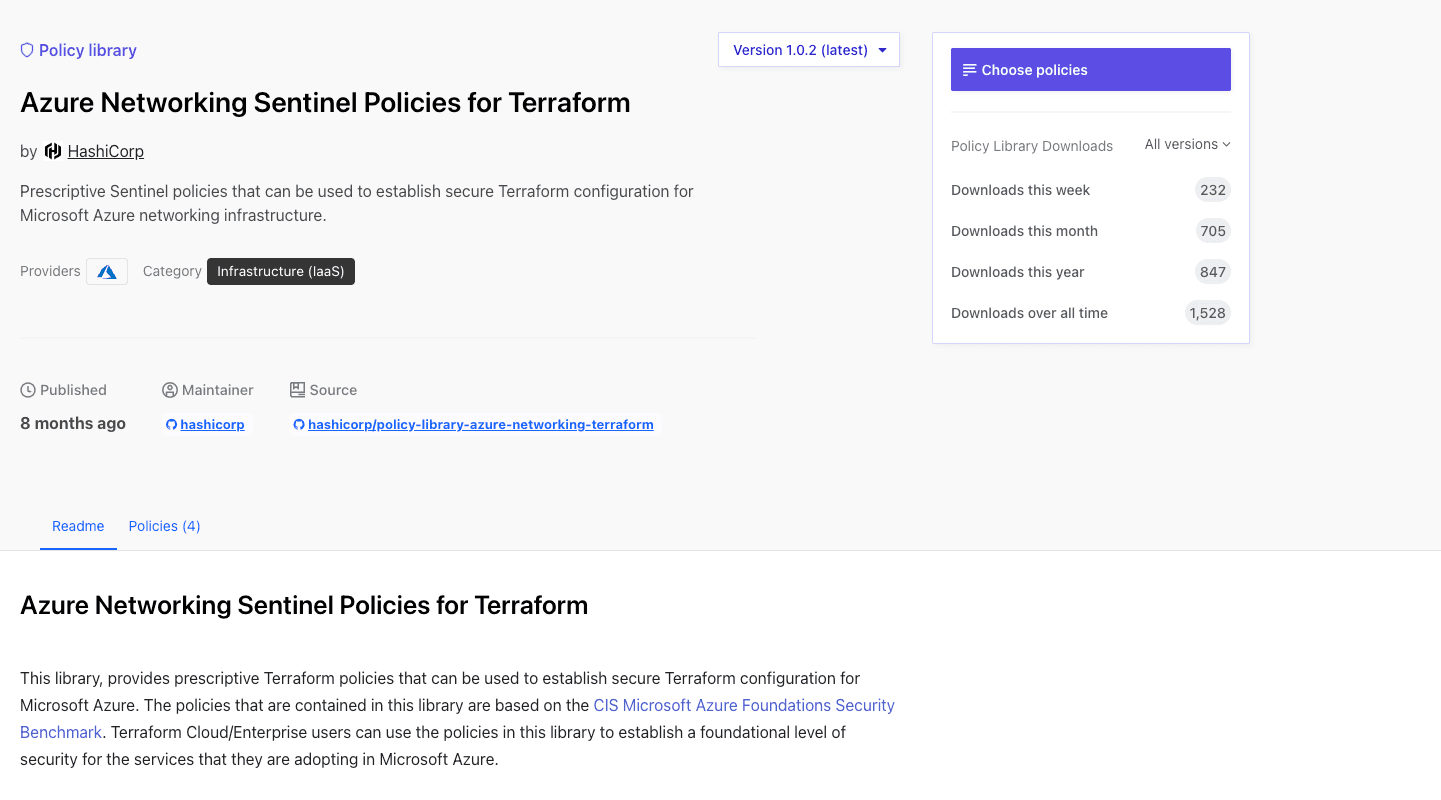Follow the HashiCorp author link
1441x800 pixels.
pos(106,152)
